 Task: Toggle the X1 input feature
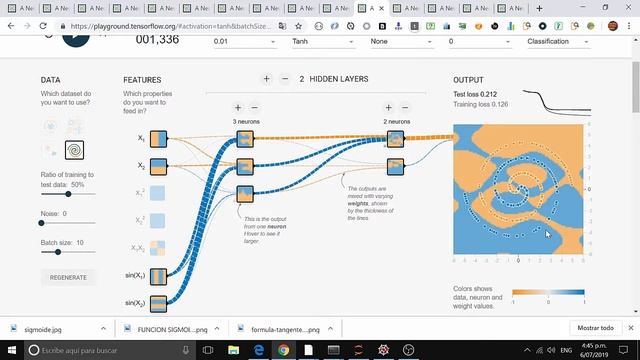point(158,139)
